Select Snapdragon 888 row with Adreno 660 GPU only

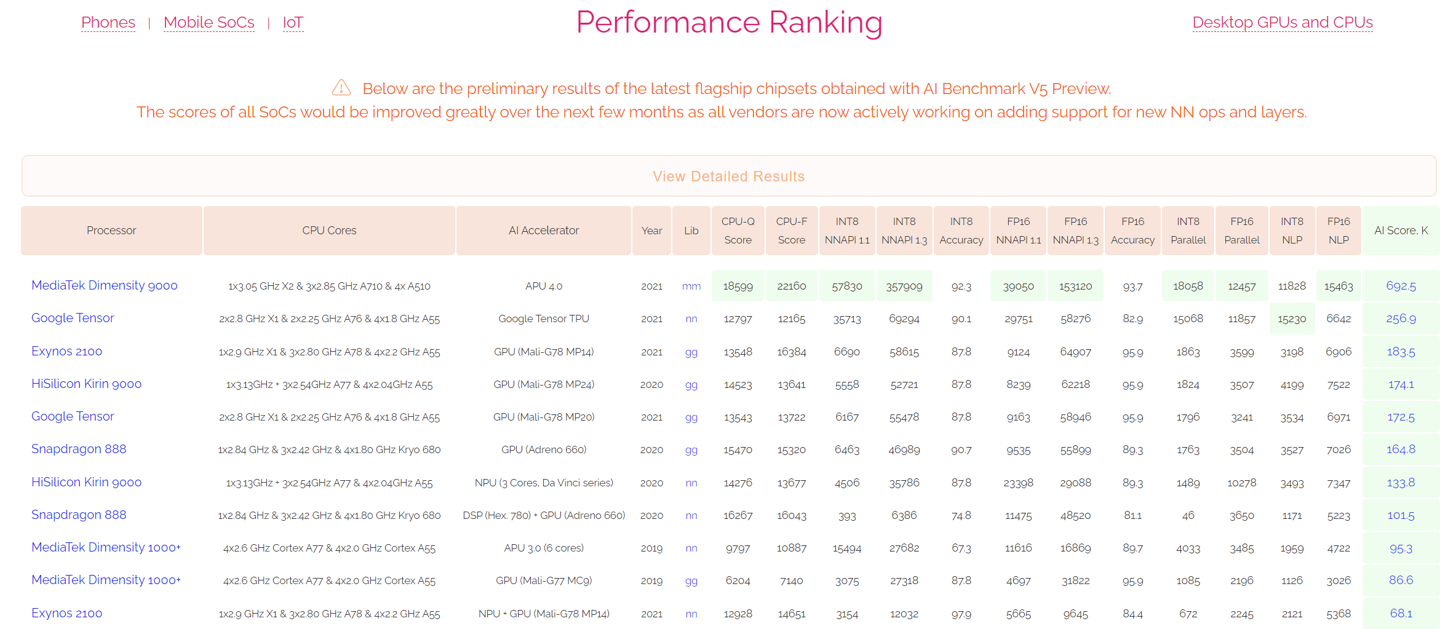tap(78, 449)
